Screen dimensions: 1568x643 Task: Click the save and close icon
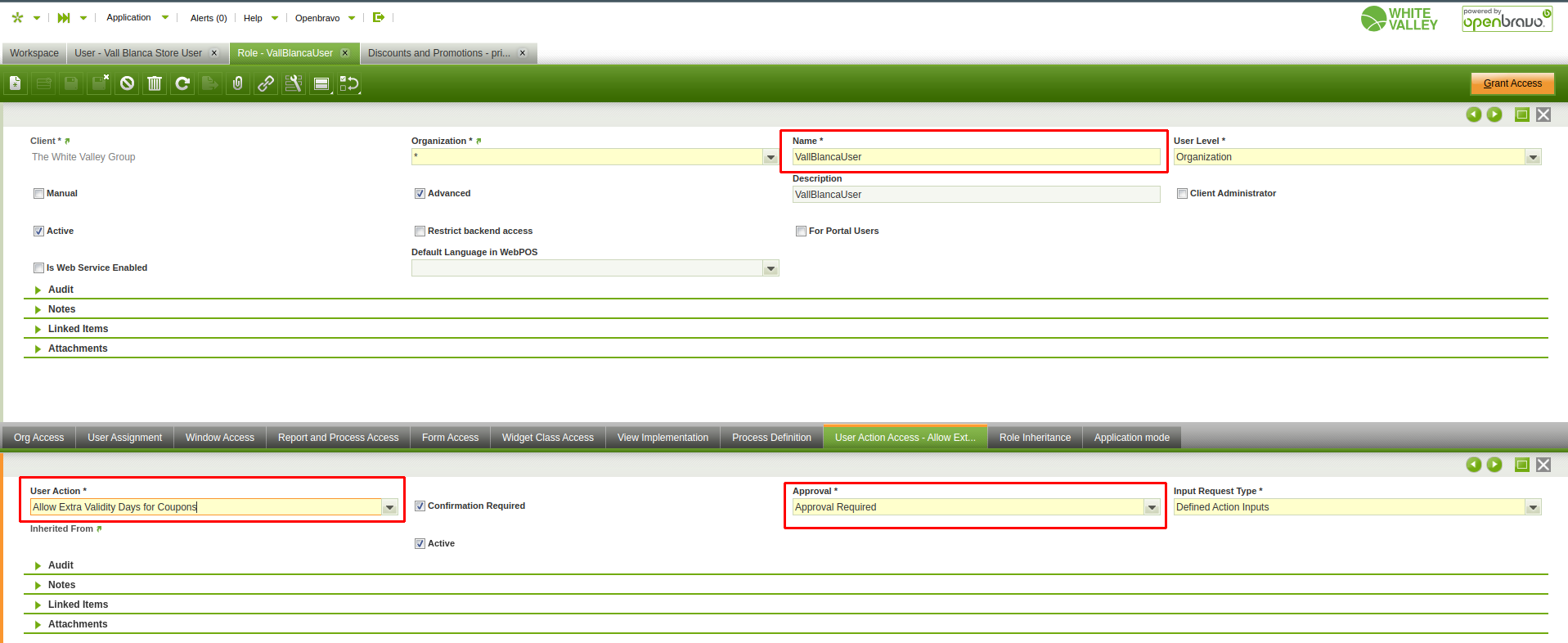coord(99,83)
